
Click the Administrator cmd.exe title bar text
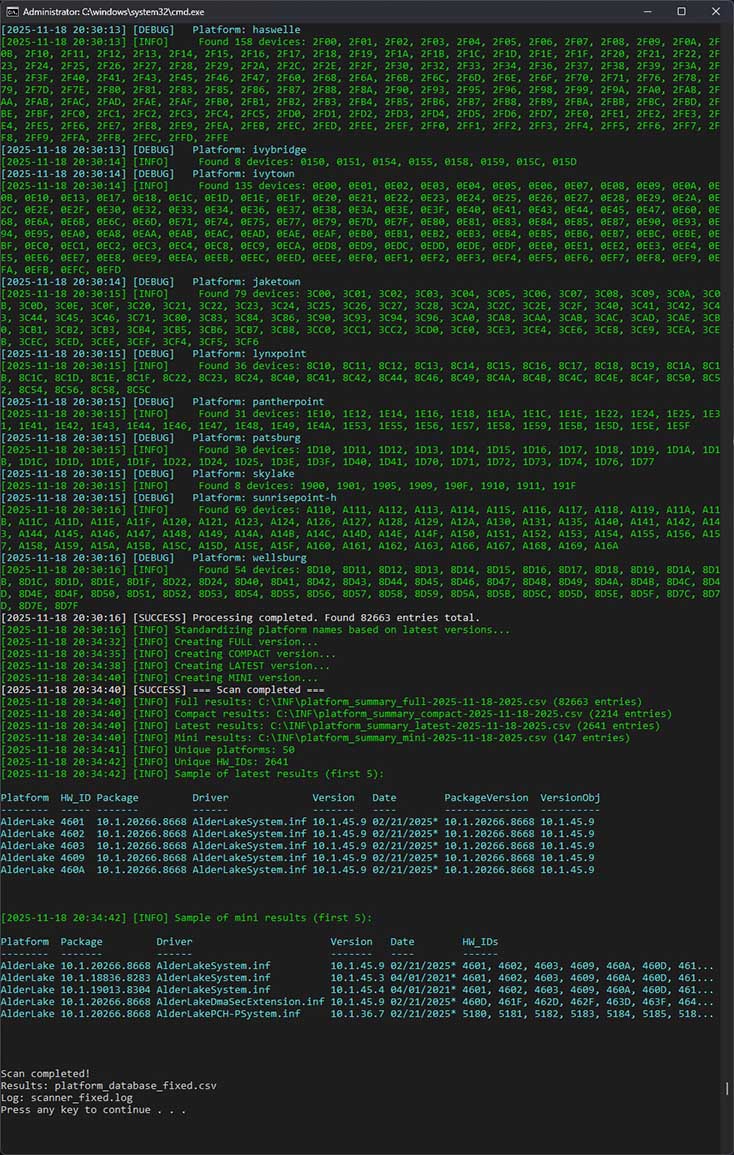click(102, 11)
